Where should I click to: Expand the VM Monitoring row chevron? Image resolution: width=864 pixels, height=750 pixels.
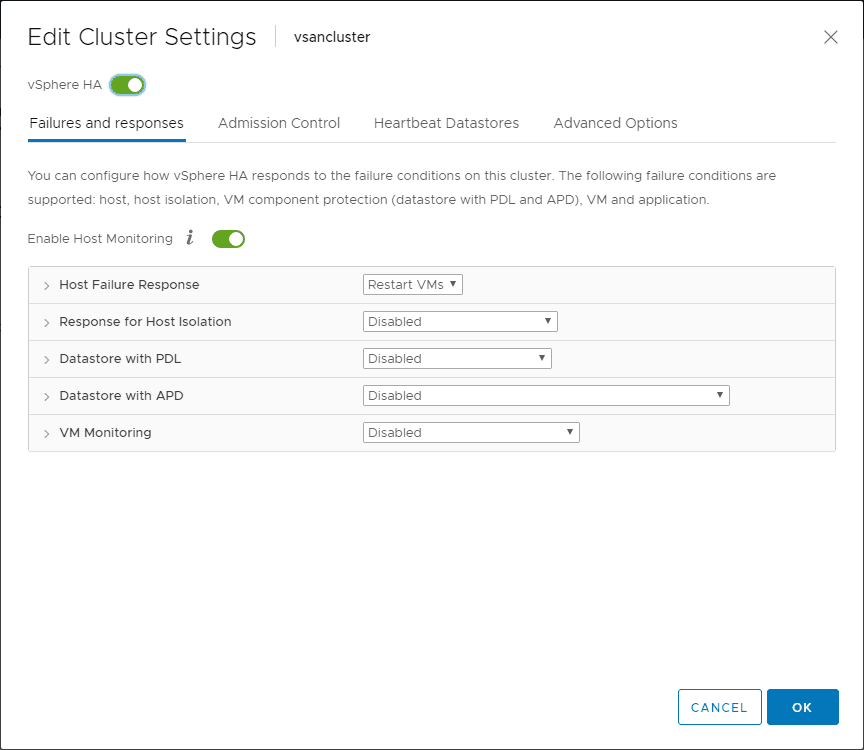(47, 433)
